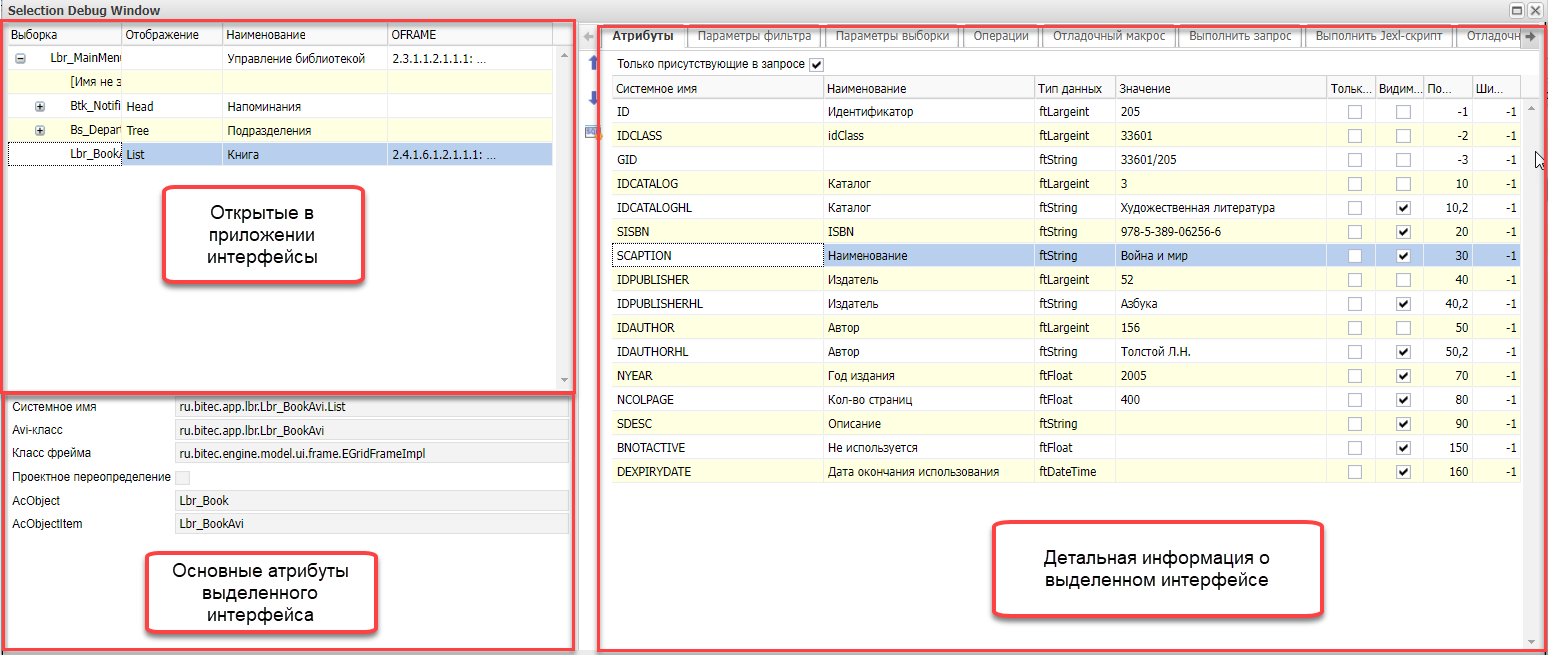Click the SQL query icon
Image resolution: width=1548 pixels, height=655 pixels.
click(592, 132)
